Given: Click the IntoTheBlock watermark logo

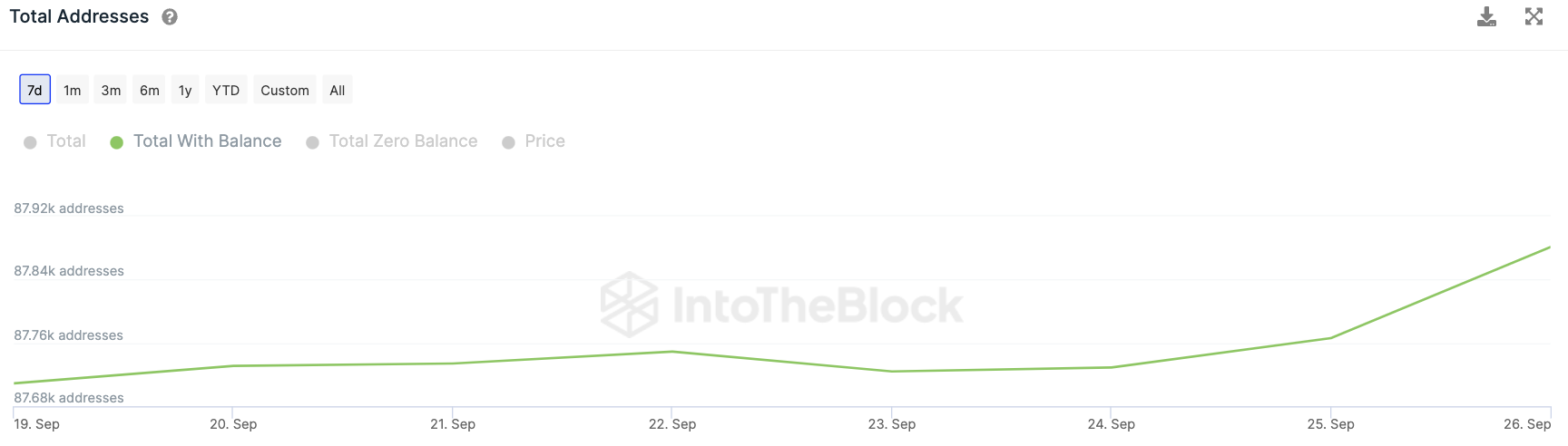Looking at the screenshot, I should 781,305.
